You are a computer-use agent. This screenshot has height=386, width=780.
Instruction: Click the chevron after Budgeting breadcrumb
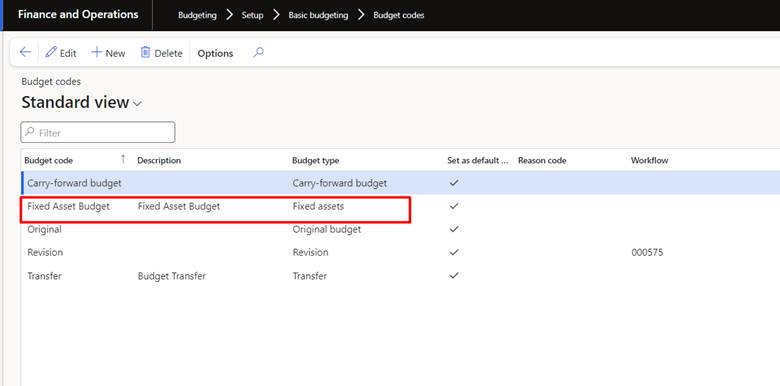[x=229, y=15]
